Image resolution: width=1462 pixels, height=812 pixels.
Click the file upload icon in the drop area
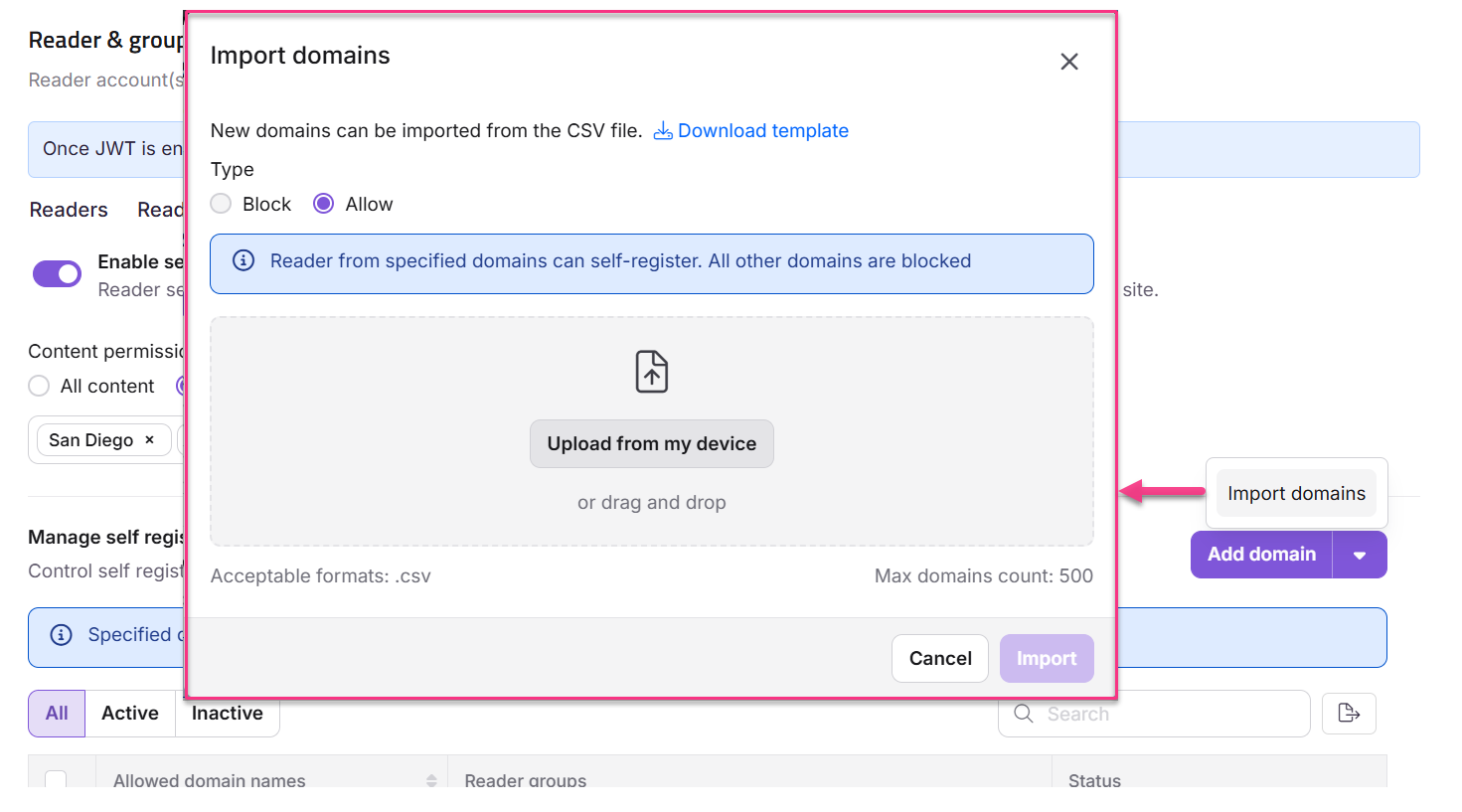[651, 371]
